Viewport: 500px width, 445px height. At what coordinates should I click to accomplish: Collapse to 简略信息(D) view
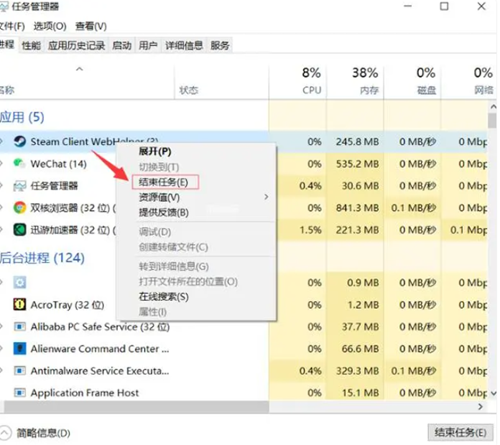click(x=35, y=433)
